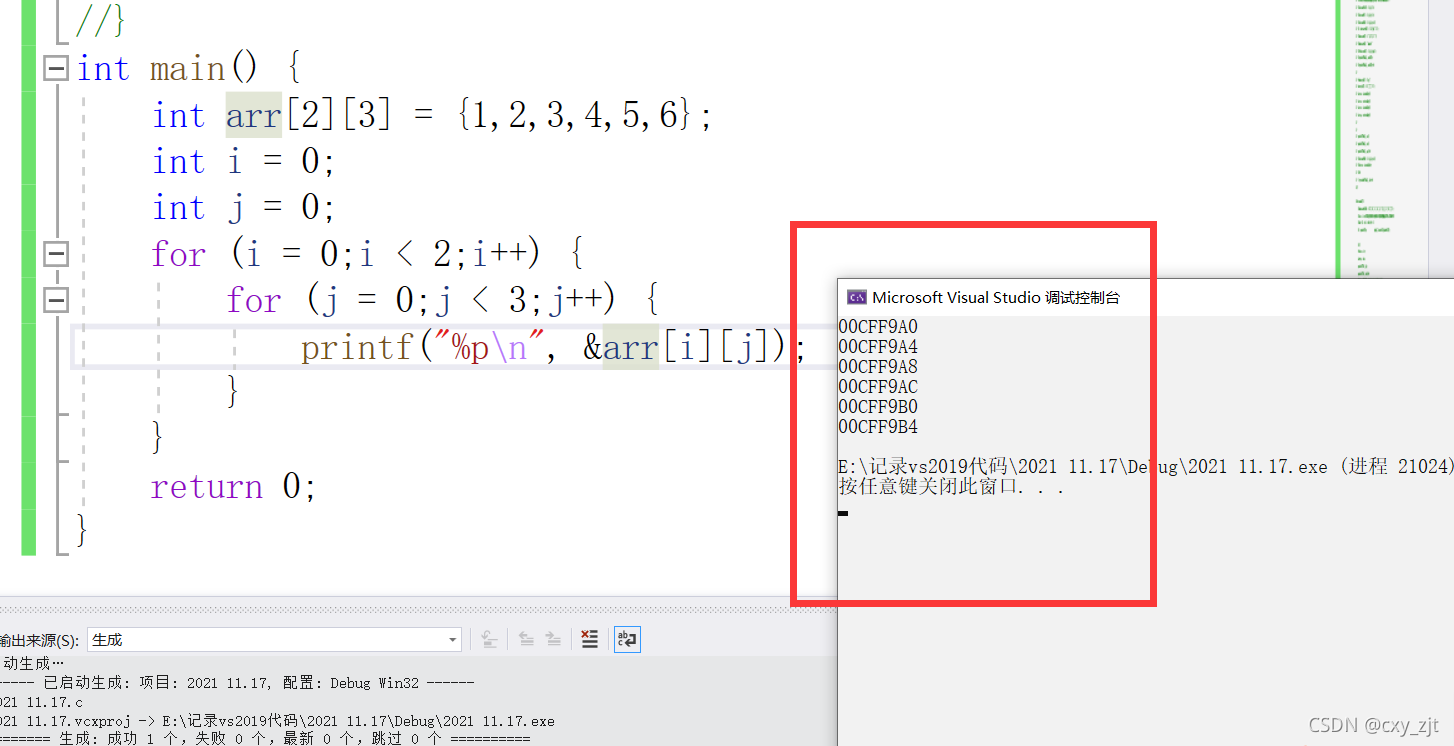Click the build success summary line
This screenshot has height=746, width=1454.
270,739
